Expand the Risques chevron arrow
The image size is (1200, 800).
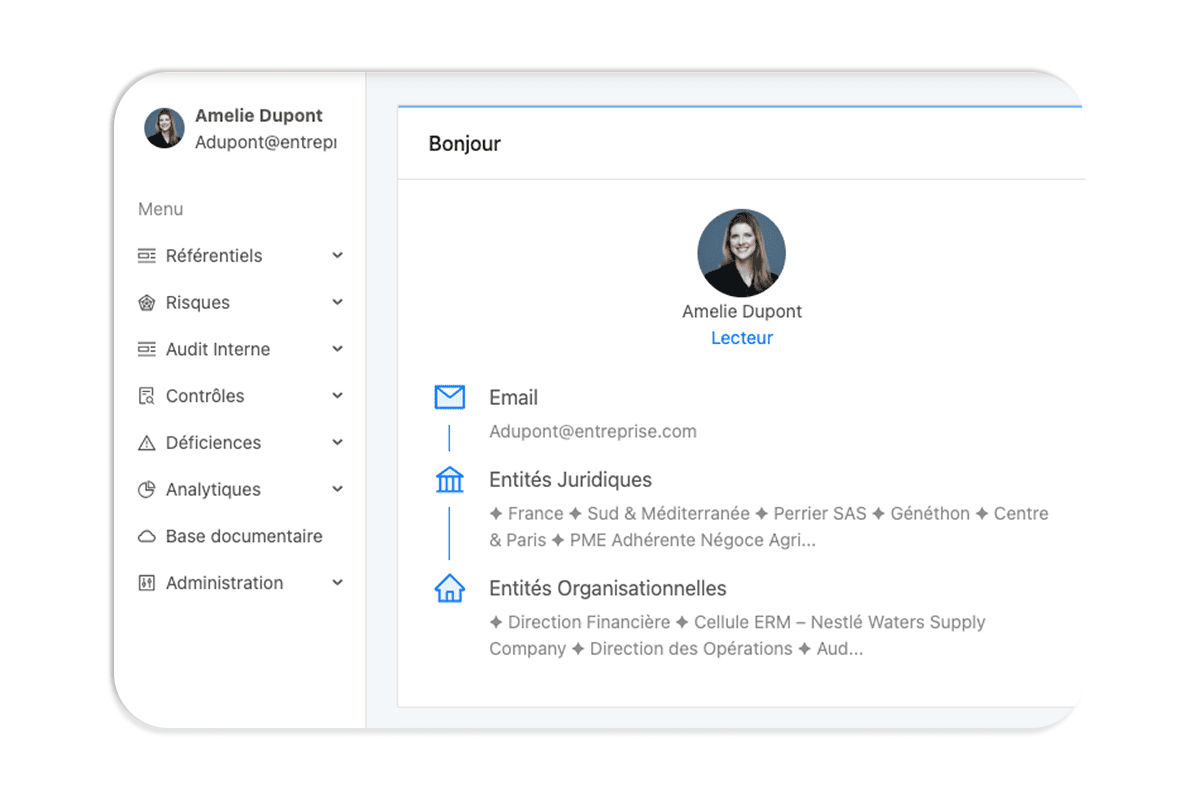coord(337,302)
